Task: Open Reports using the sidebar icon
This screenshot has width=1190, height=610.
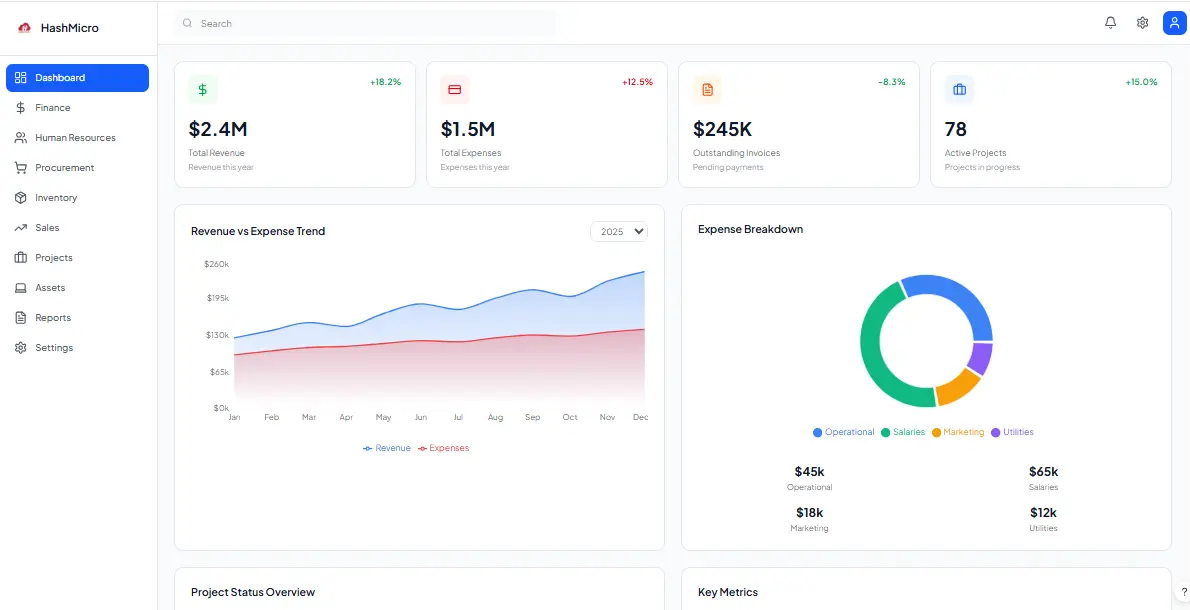Action: click(19, 317)
